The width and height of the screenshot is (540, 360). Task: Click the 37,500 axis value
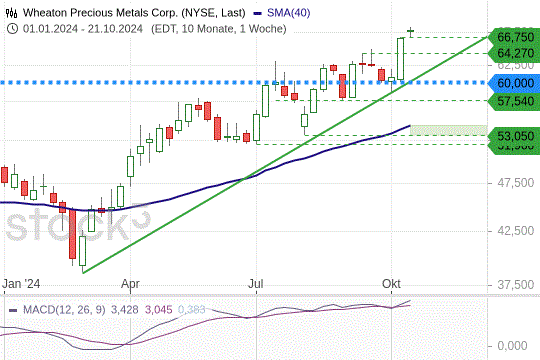tap(516, 285)
